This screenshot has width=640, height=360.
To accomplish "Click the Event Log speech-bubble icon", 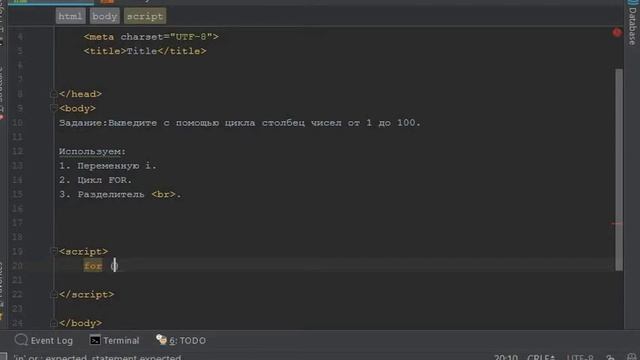I will 21,340.
